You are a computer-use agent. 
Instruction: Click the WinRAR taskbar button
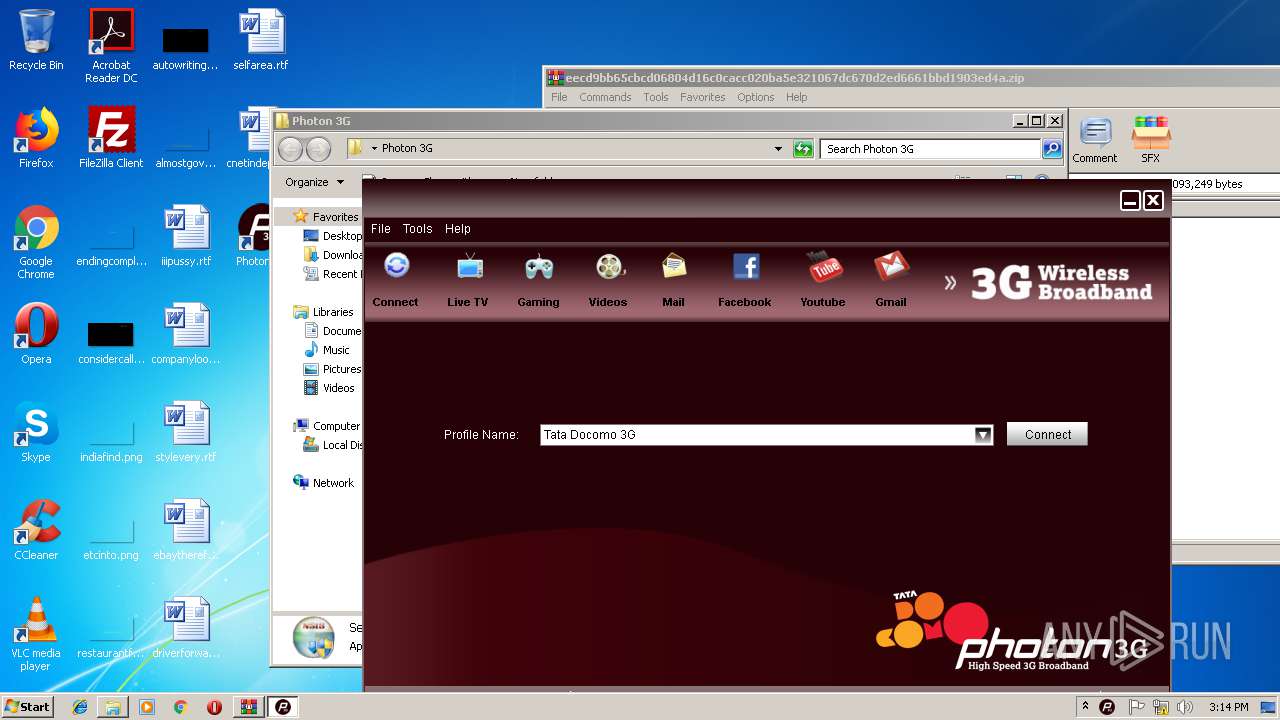248,707
